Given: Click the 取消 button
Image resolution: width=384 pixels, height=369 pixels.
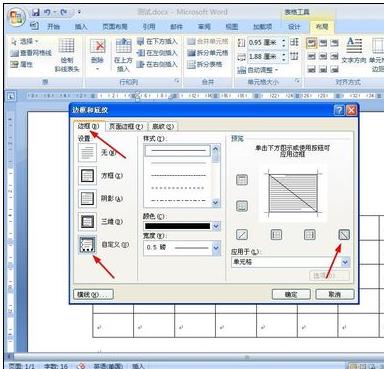Looking at the screenshot, I should click(x=334, y=294).
